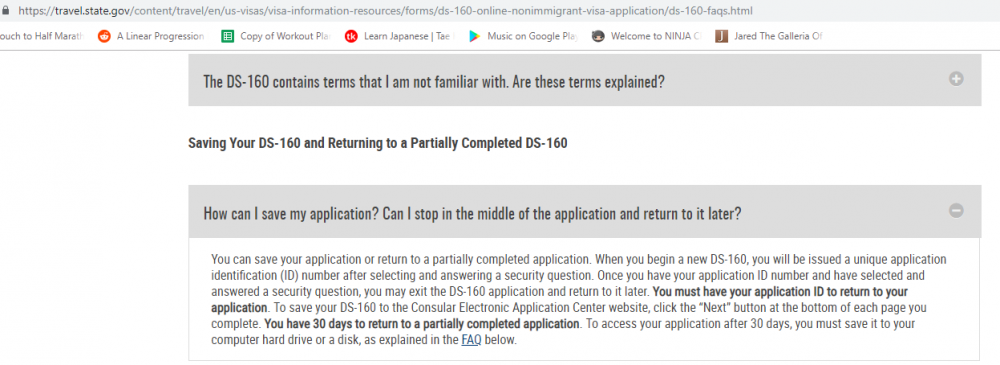Open the 'DS-160 contains terms' question header
The image size is (1000, 365).
[x=584, y=80]
